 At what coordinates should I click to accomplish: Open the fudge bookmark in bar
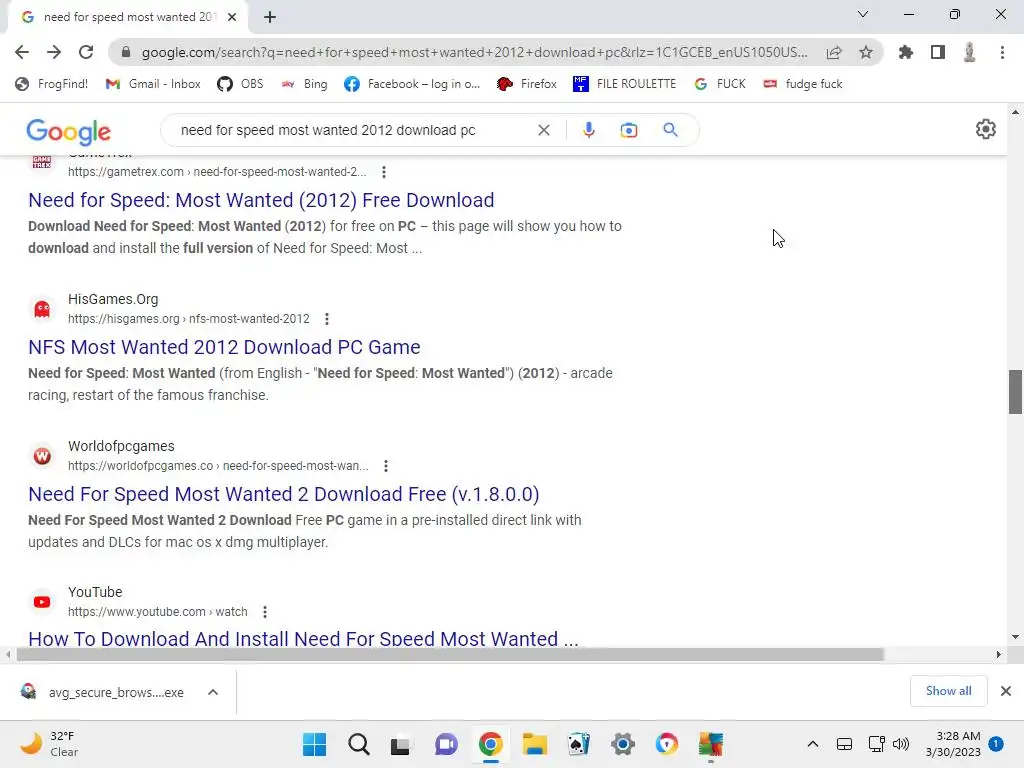[x=803, y=84]
